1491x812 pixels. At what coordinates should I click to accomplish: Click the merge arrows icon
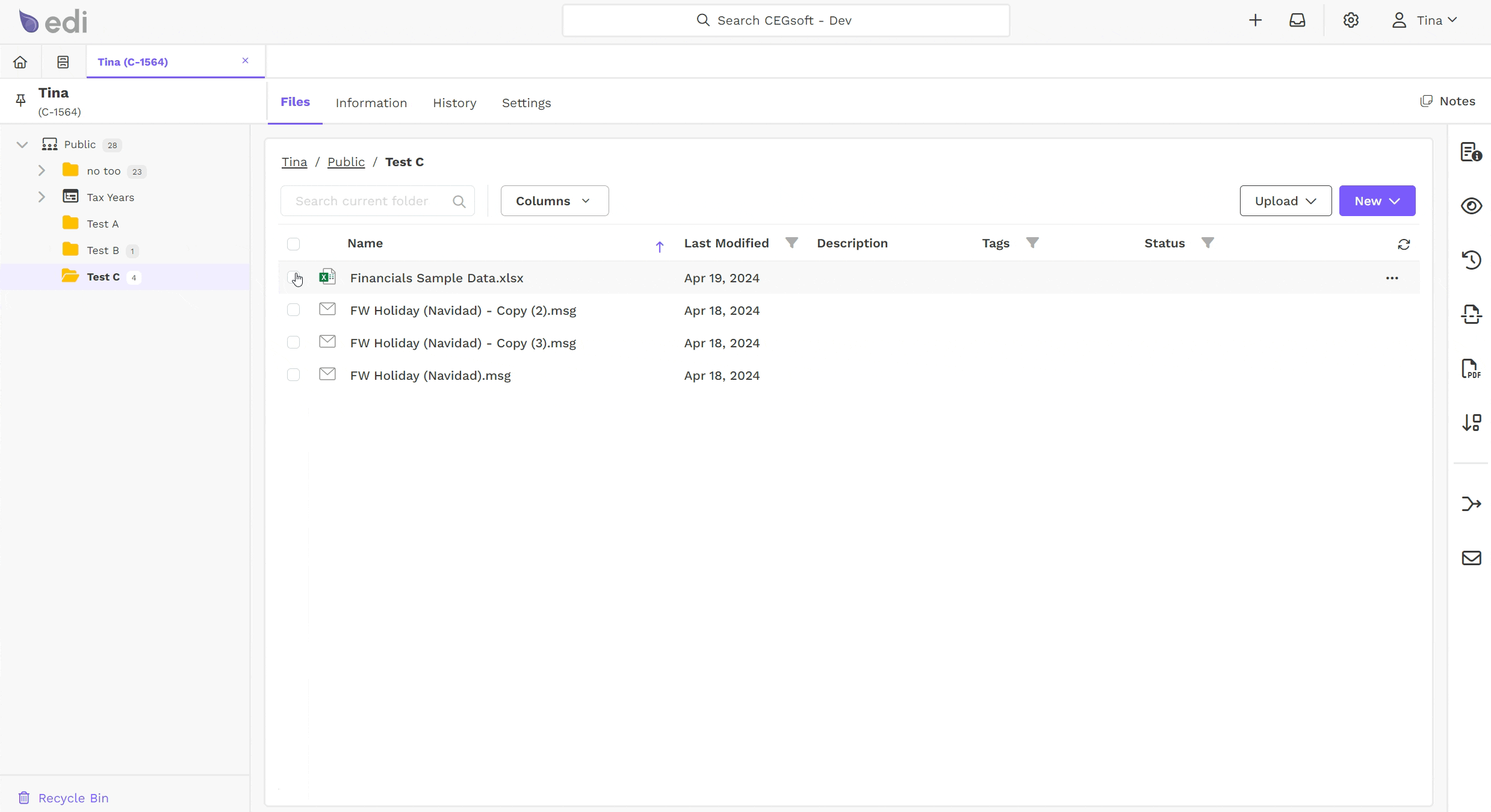(x=1471, y=504)
